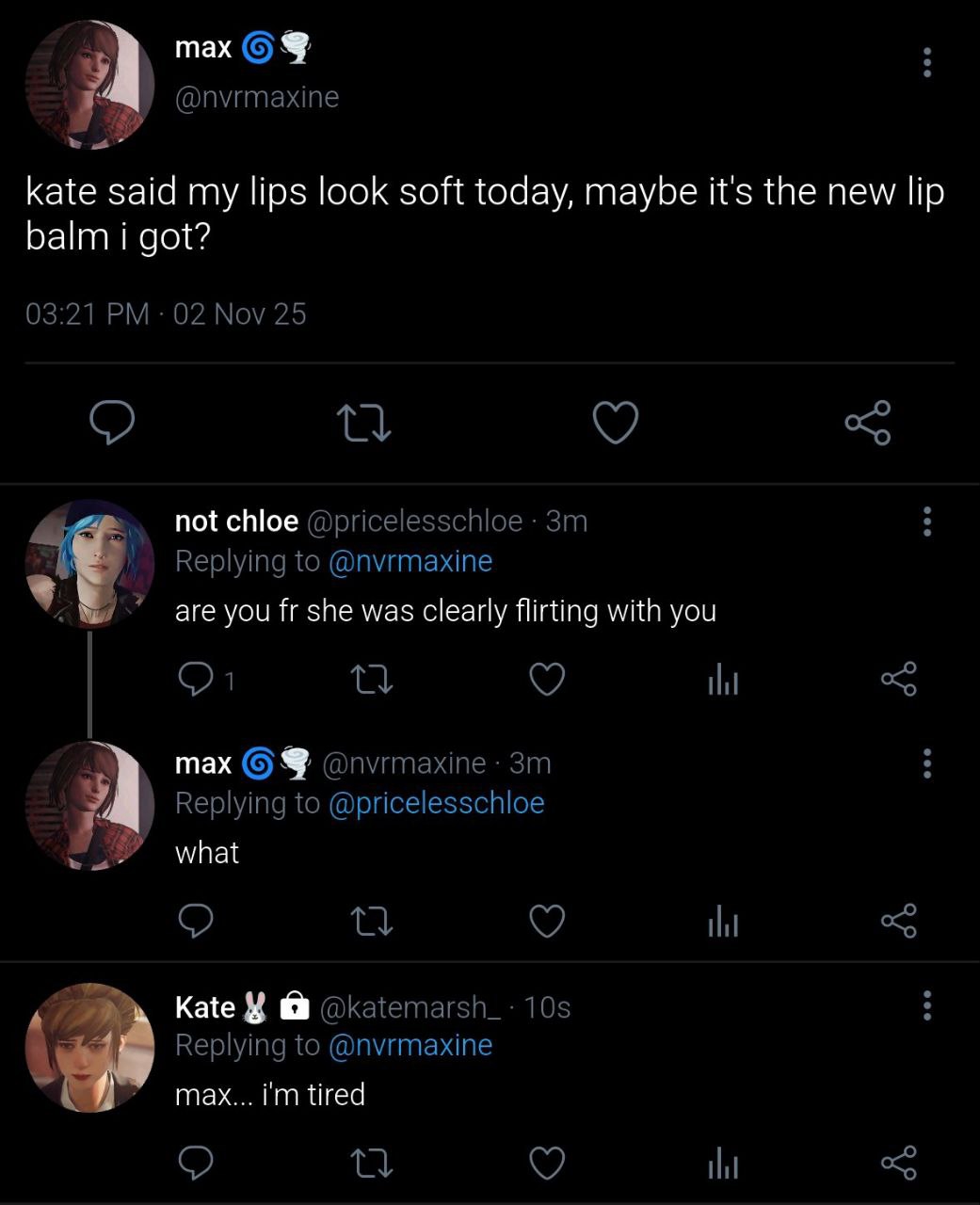Open reply thread on not chloe's tweet
The height and width of the screenshot is (1205, 980).
(196, 679)
